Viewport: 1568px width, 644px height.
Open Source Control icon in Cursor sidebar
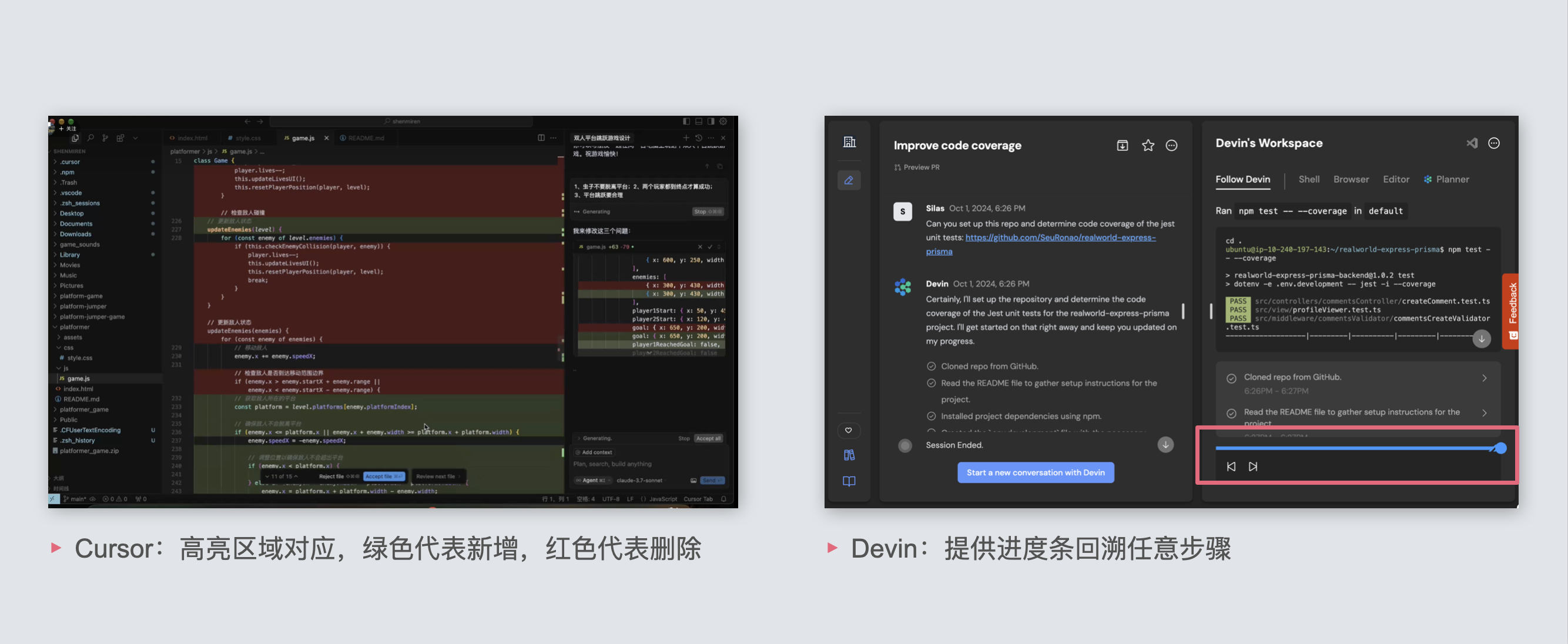[x=105, y=138]
